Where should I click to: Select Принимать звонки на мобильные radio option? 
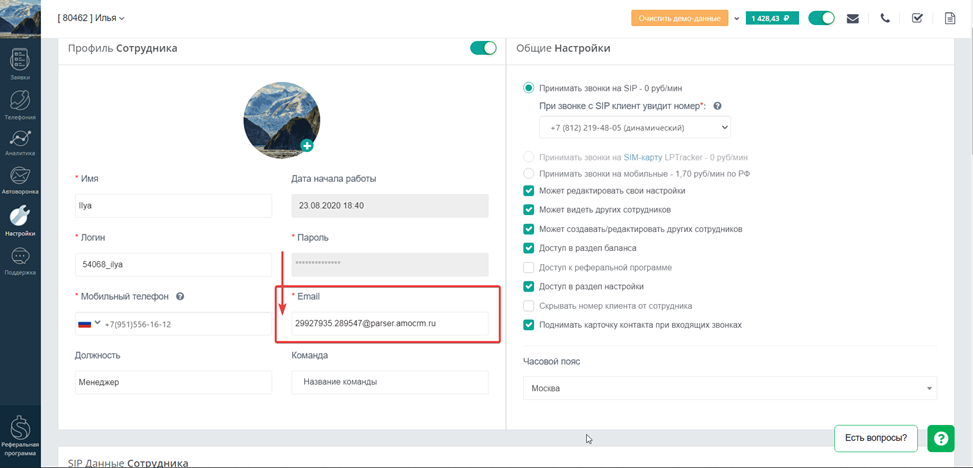click(x=529, y=173)
